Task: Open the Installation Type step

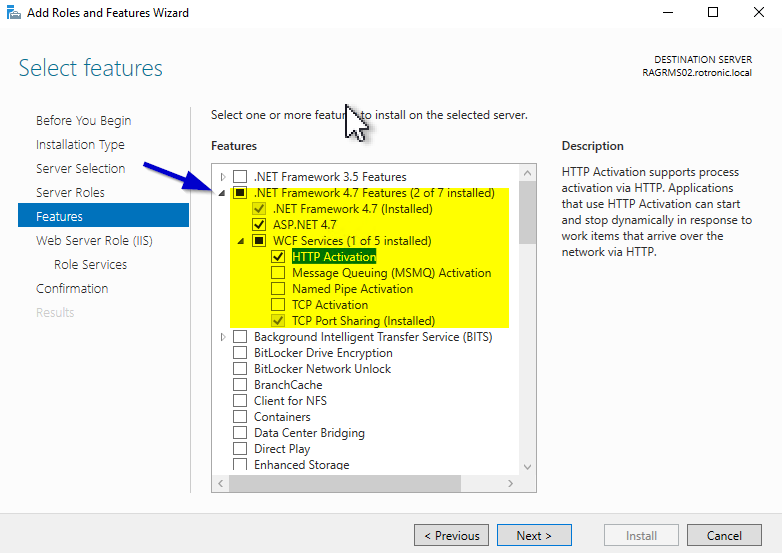Action: tap(80, 145)
